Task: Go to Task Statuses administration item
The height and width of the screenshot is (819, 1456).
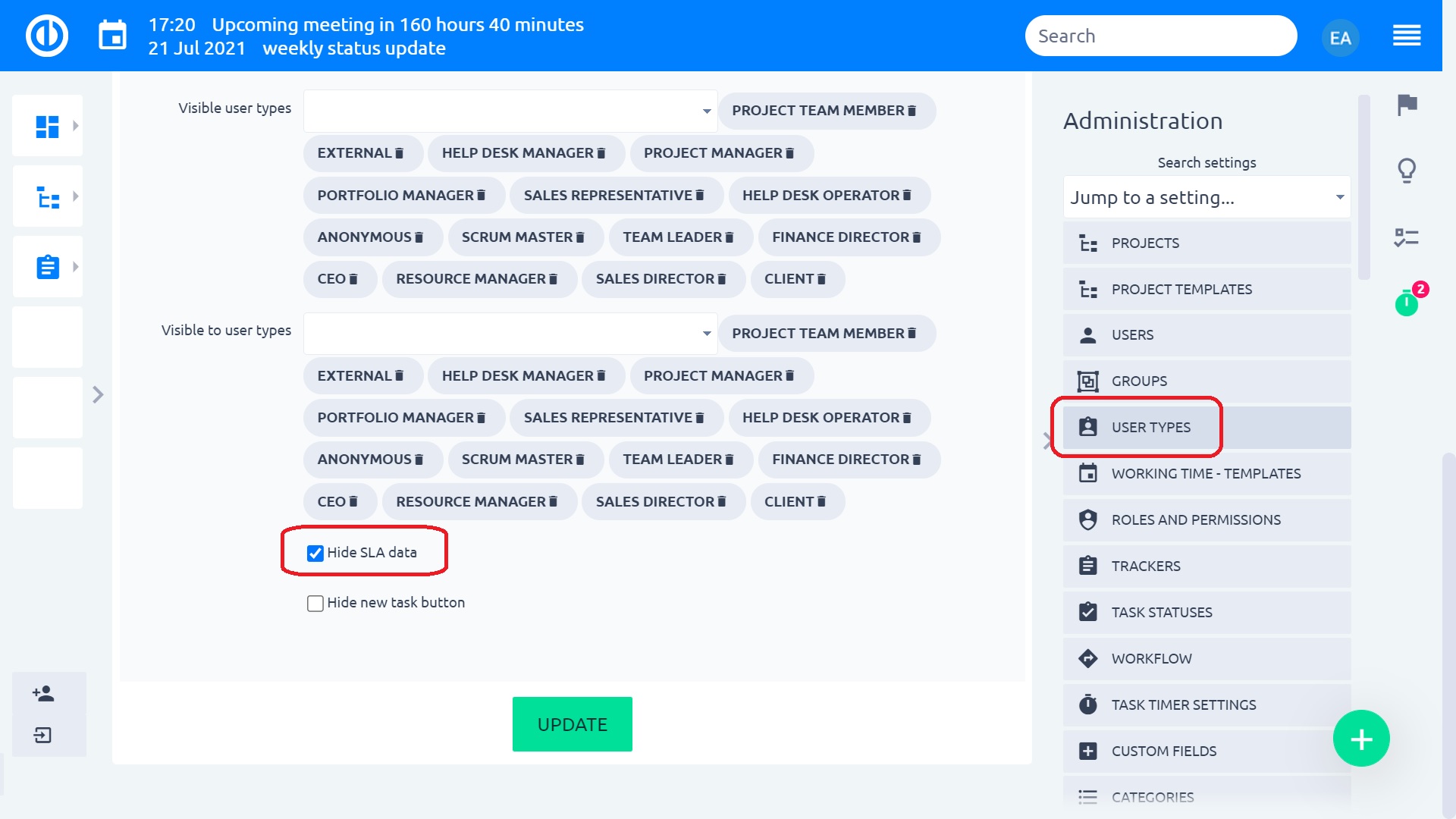Action: pos(1161,612)
